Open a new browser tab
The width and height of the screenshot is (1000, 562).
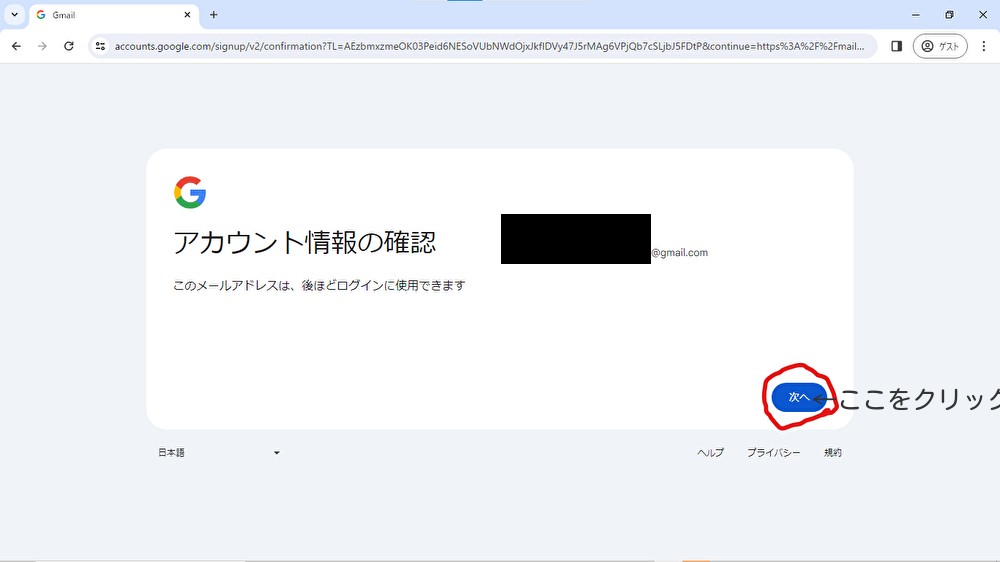pyautogui.click(x=214, y=15)
